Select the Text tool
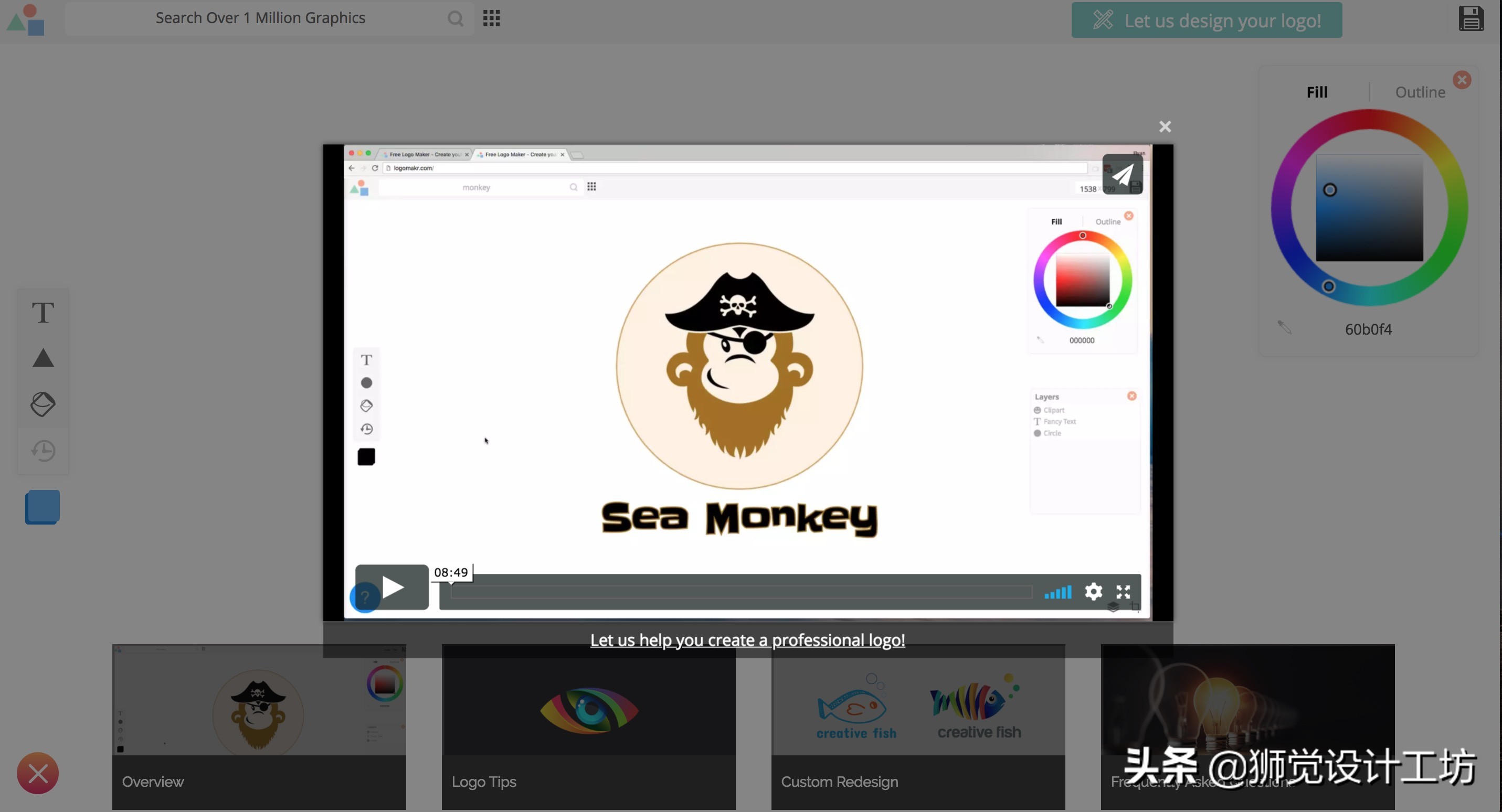The height and width of the screenshot is (812, 1502). (41, 312)
